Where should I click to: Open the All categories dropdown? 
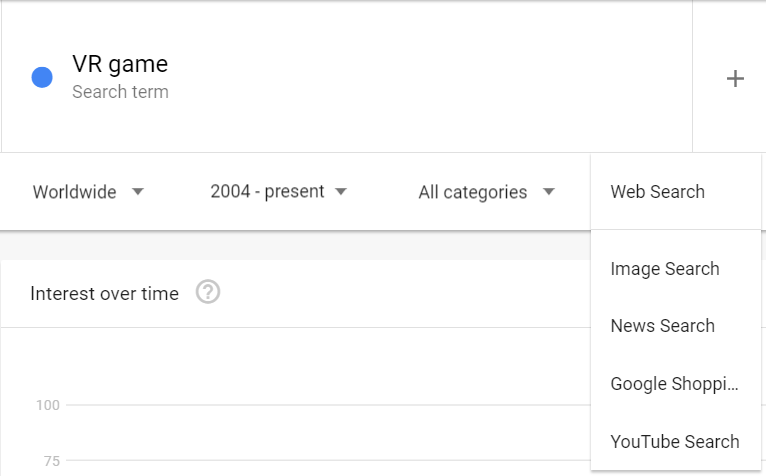486,192
